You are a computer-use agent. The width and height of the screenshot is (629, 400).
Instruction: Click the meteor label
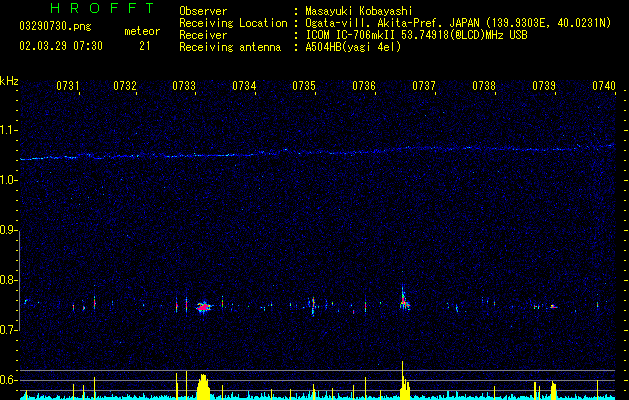coord(142,31)
